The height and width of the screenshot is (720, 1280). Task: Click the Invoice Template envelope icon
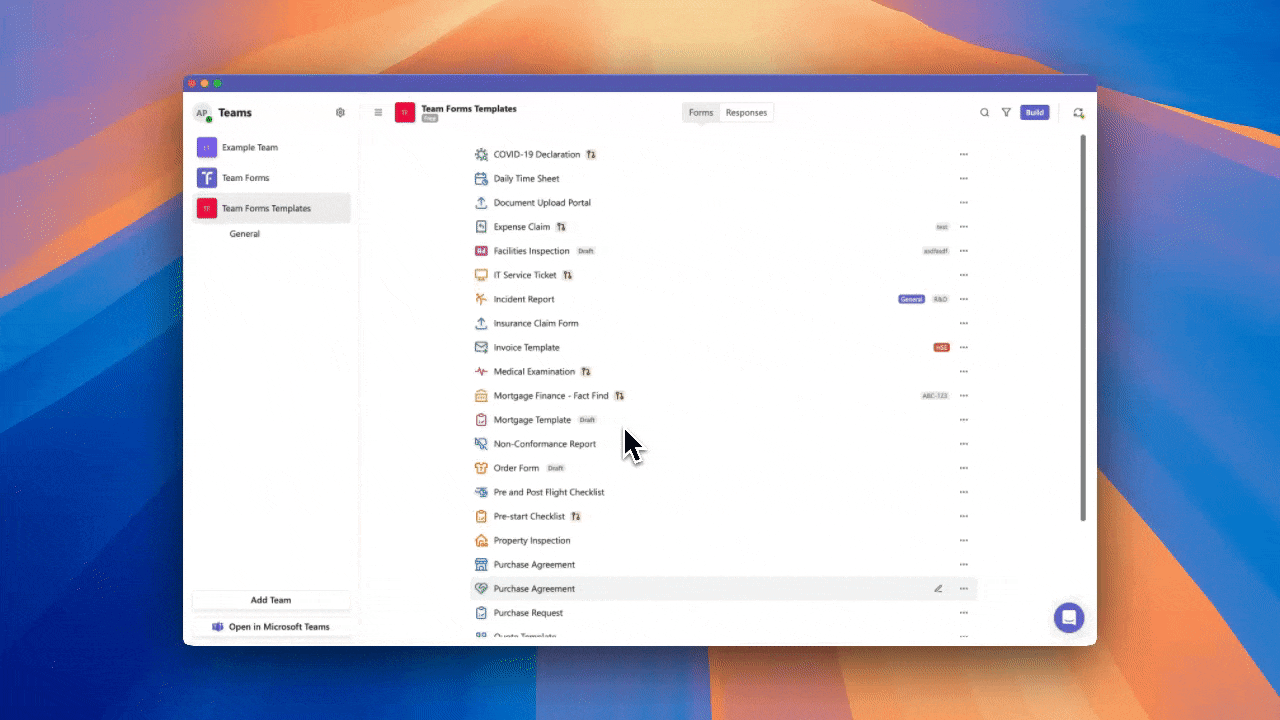pyautogui.click(x=481, y=347)
